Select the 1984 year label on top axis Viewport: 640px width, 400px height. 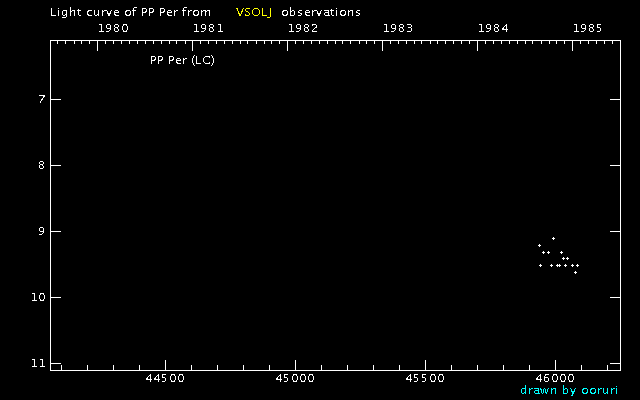tap(494, 28)
